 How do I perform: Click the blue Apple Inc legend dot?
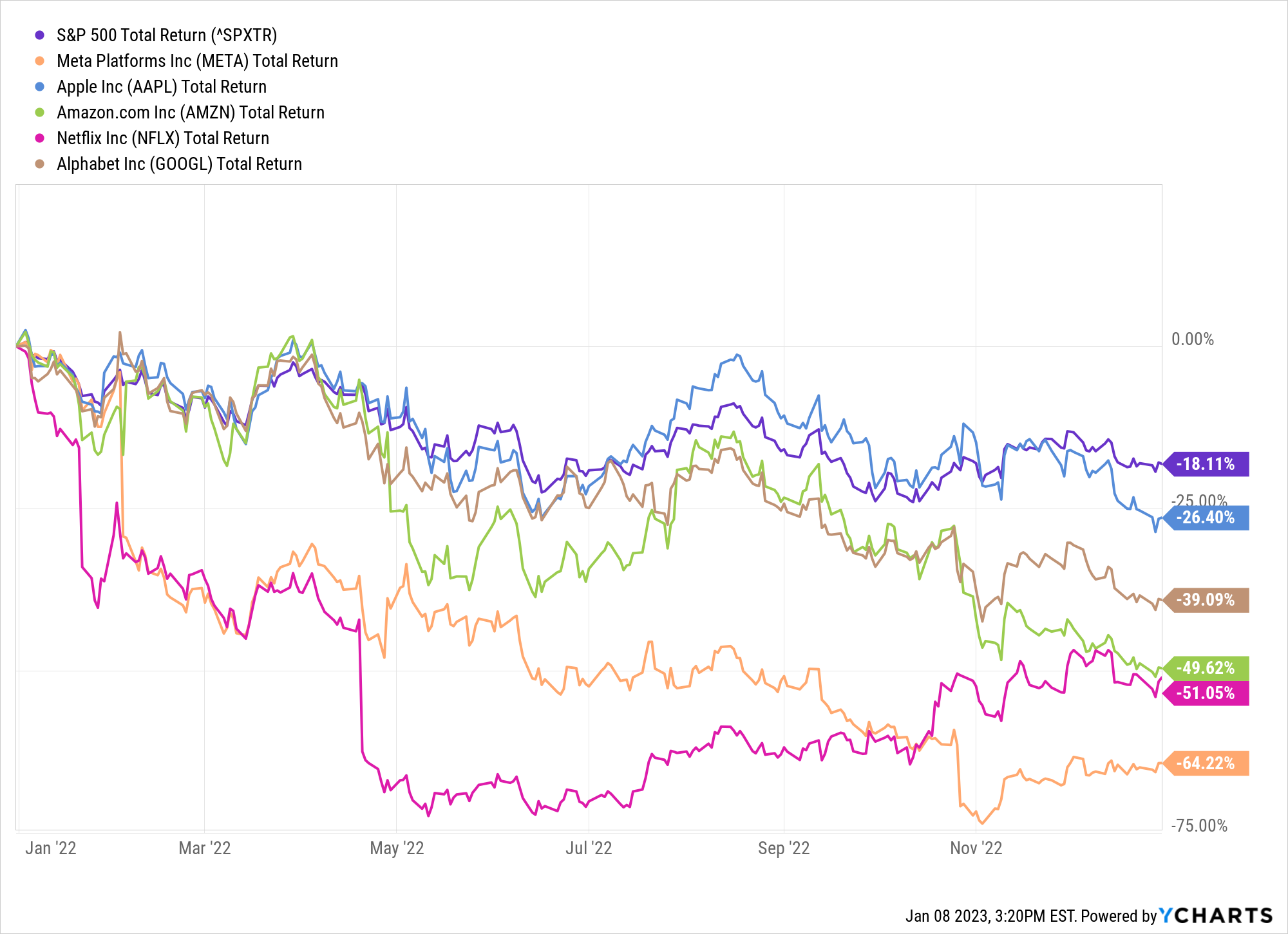tap(40, 86)
